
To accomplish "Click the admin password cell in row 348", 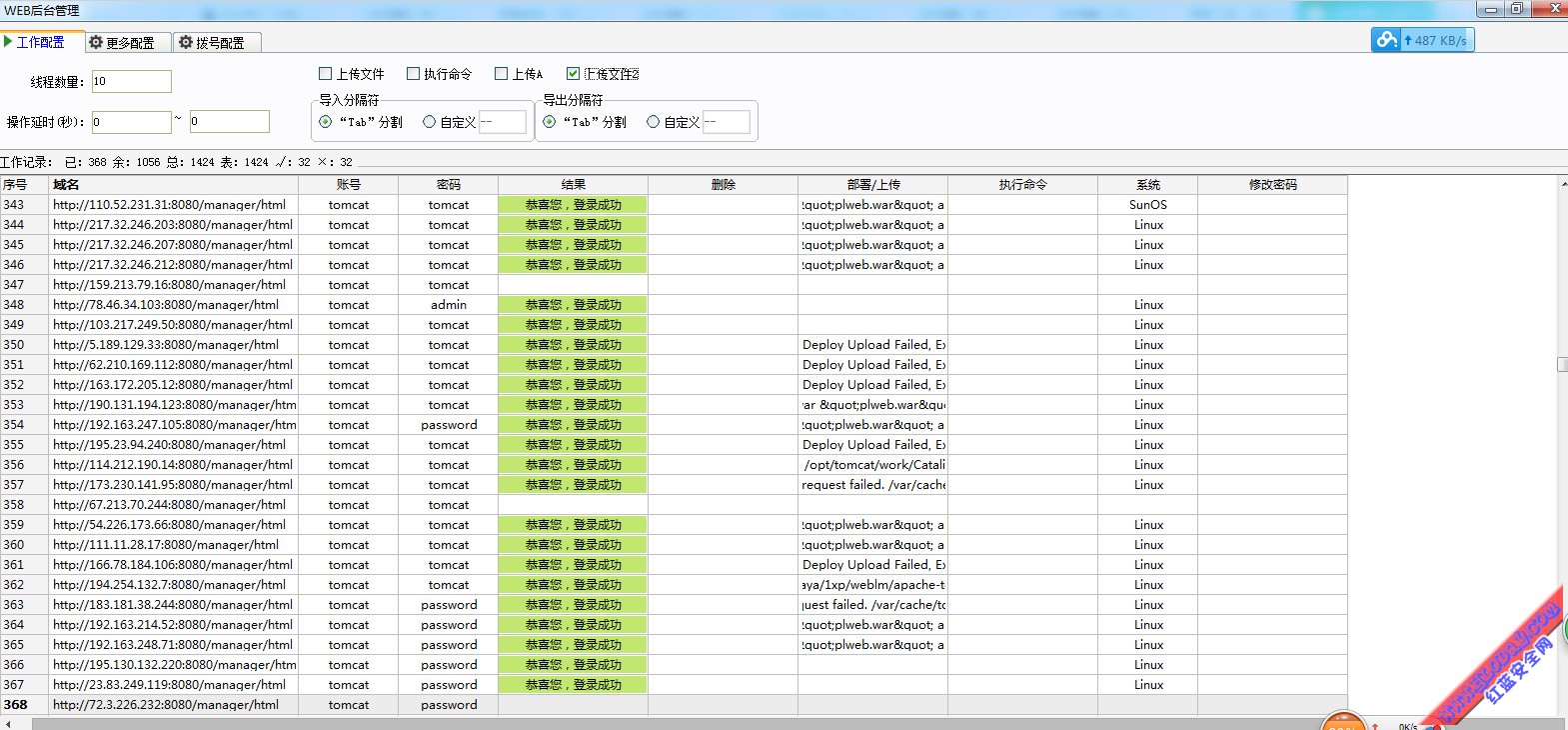I will [448, 305].
